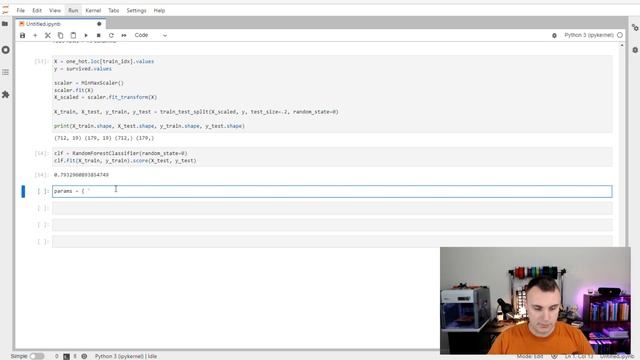
Task: Click the RandomForestClassifier code cell
Action: pos(332,157)
